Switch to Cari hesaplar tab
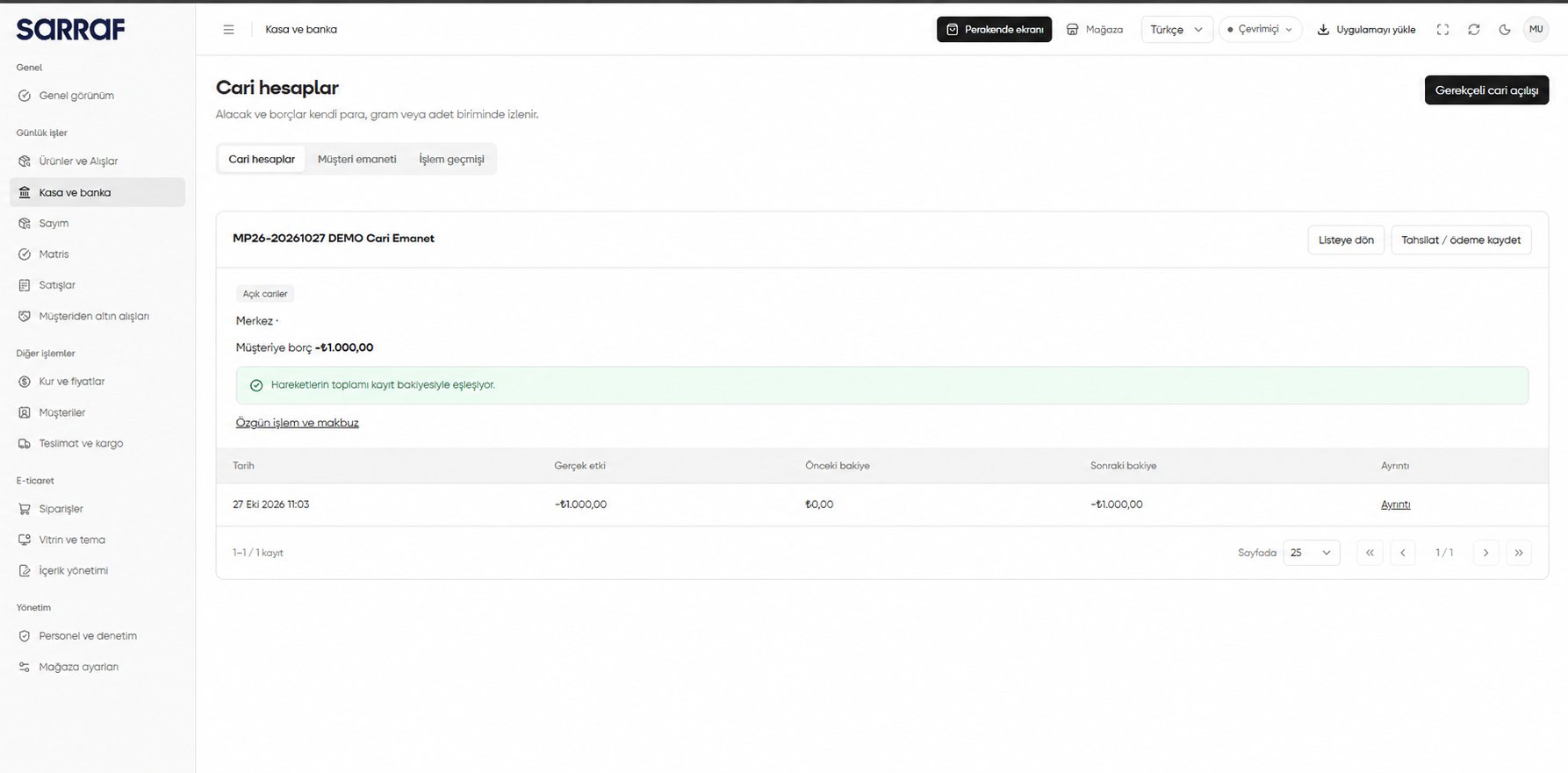 [x=262, y=159]
